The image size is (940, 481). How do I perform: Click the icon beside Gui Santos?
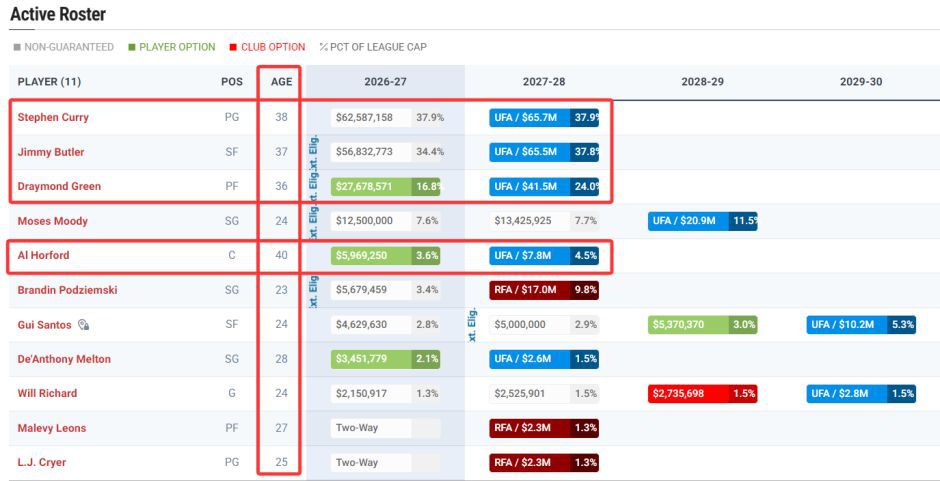point(83,325)
